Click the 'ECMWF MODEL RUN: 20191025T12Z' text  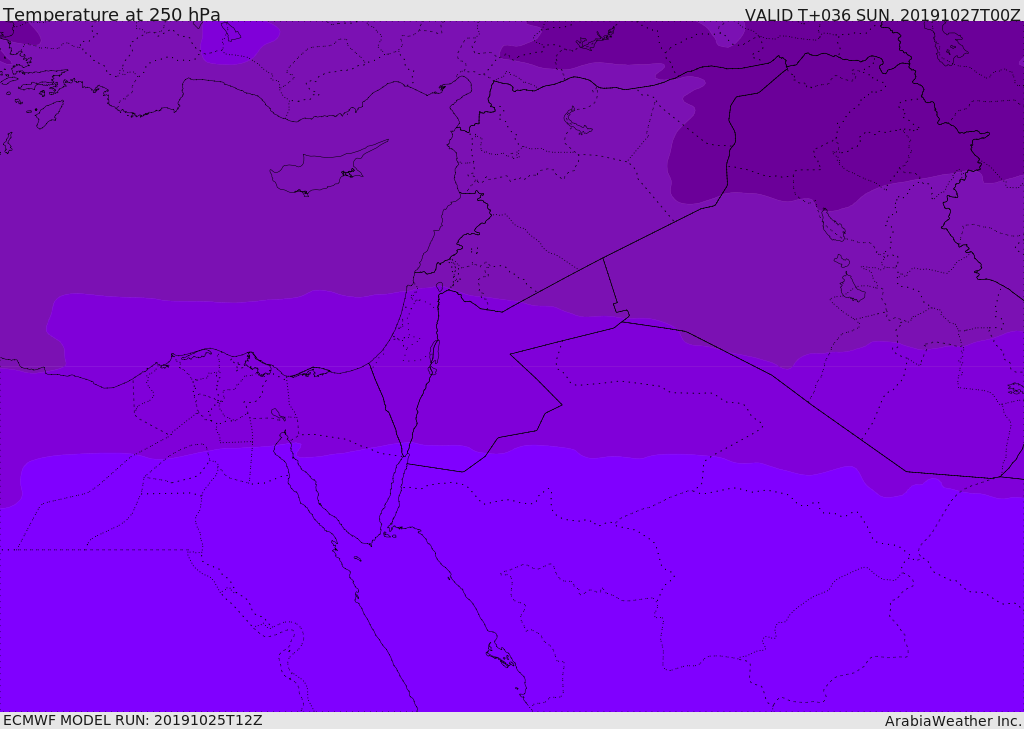click(133, 720)
